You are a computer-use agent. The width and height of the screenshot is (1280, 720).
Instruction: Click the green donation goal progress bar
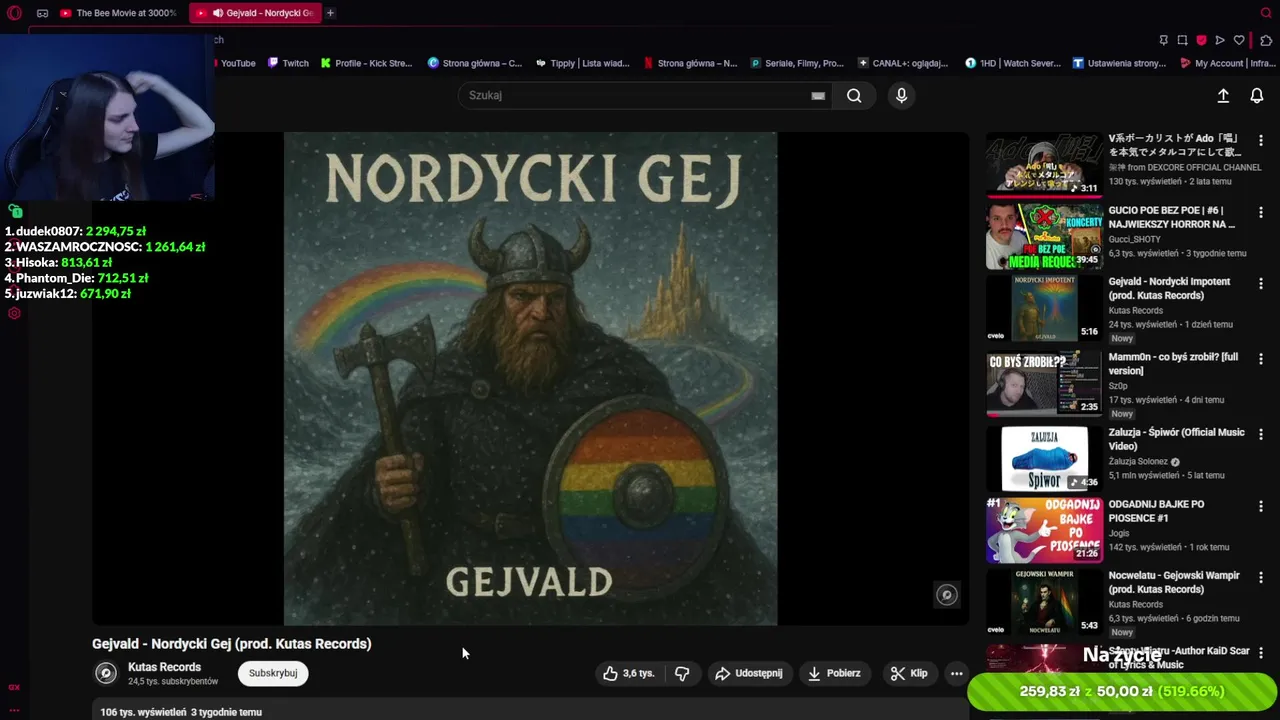pos(1122,691)
